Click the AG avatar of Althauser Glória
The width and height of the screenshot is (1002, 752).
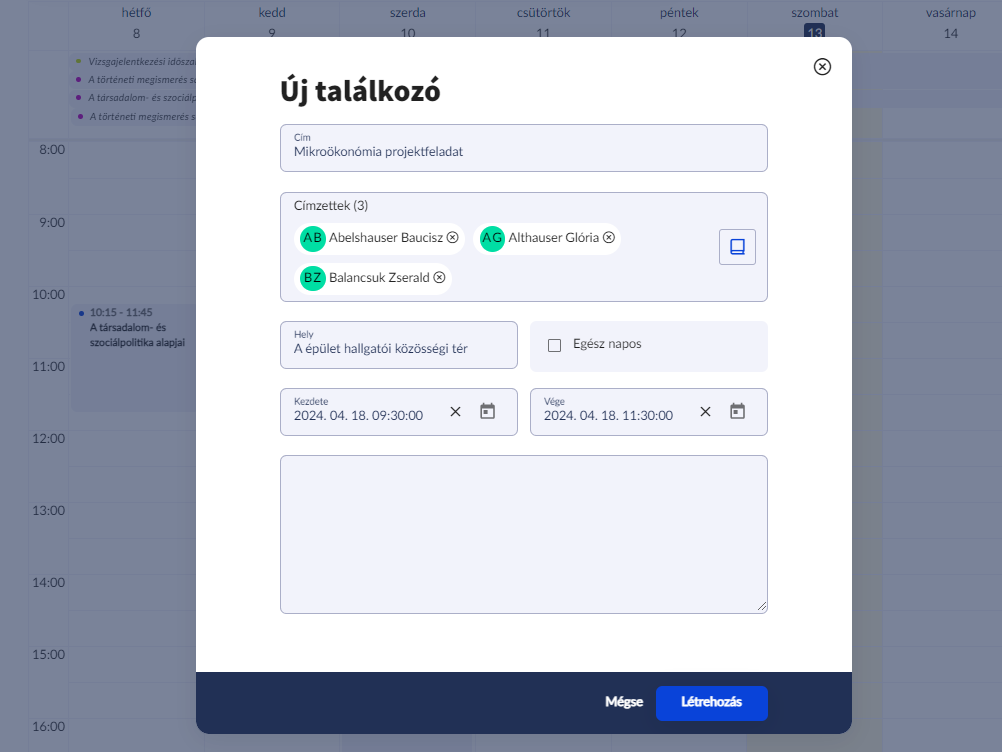492,238
